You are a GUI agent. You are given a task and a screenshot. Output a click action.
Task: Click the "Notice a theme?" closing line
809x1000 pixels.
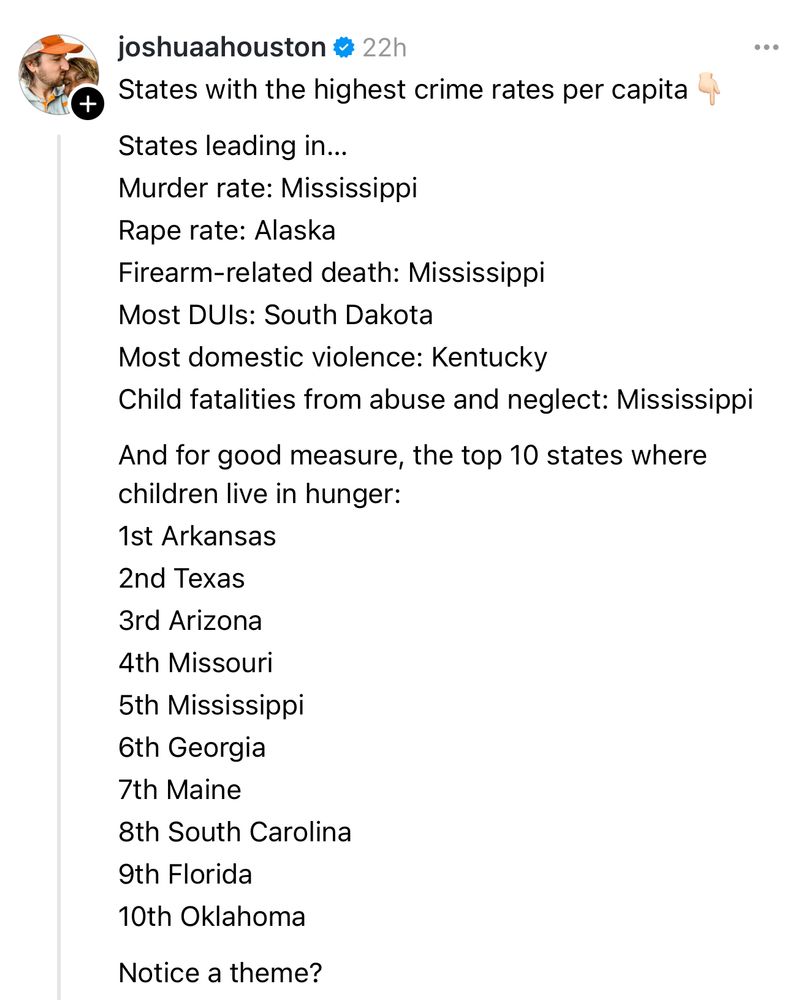pyautogui.click(x=220, y=973)
